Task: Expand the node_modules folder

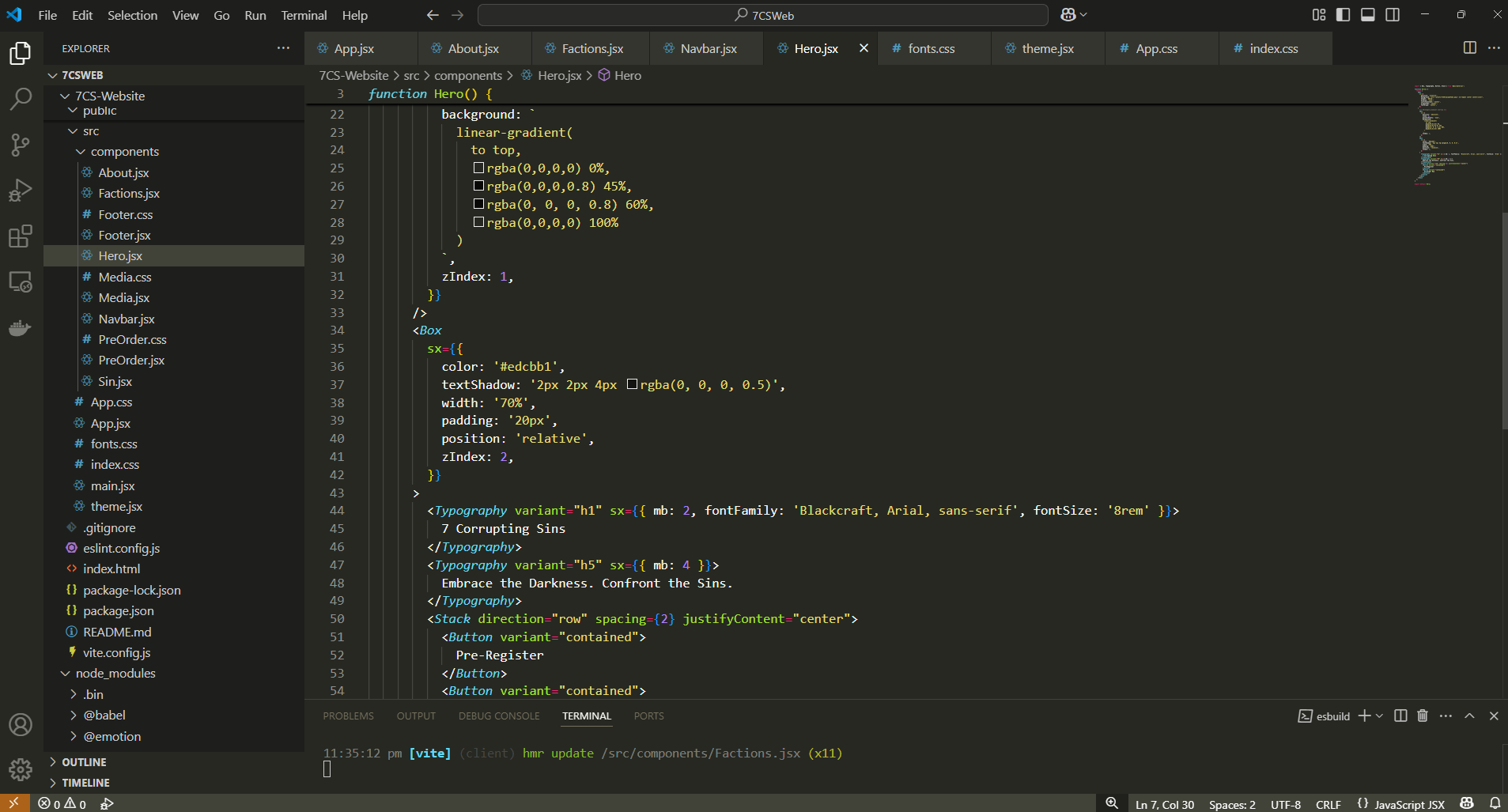Action: [115, 673]
